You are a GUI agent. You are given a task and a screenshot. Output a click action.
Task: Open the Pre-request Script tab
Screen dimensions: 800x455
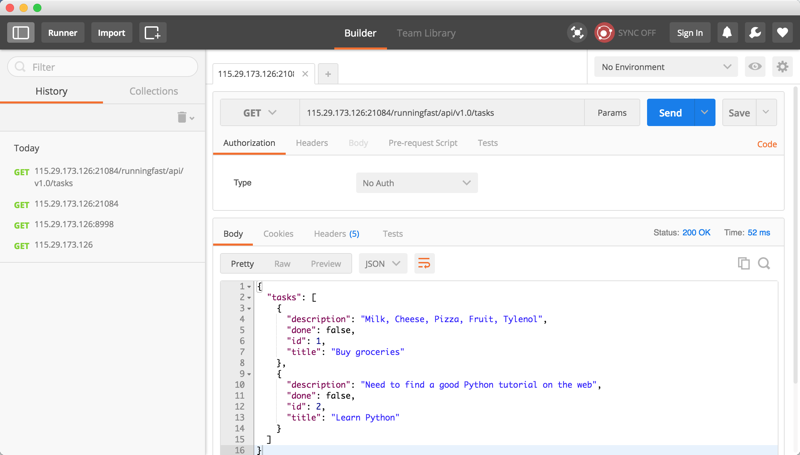click(422, 143)
